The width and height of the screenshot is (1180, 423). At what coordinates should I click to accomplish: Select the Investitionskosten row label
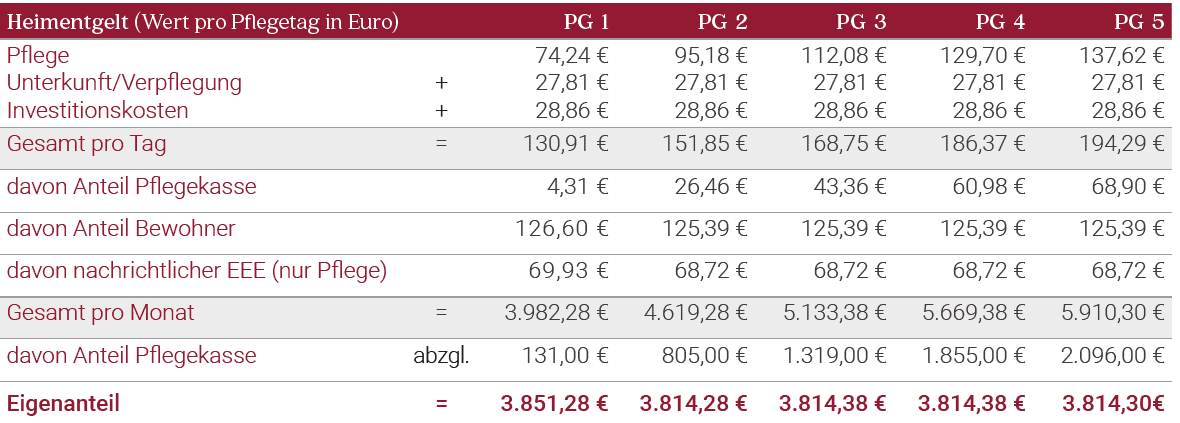click(98, 110)
